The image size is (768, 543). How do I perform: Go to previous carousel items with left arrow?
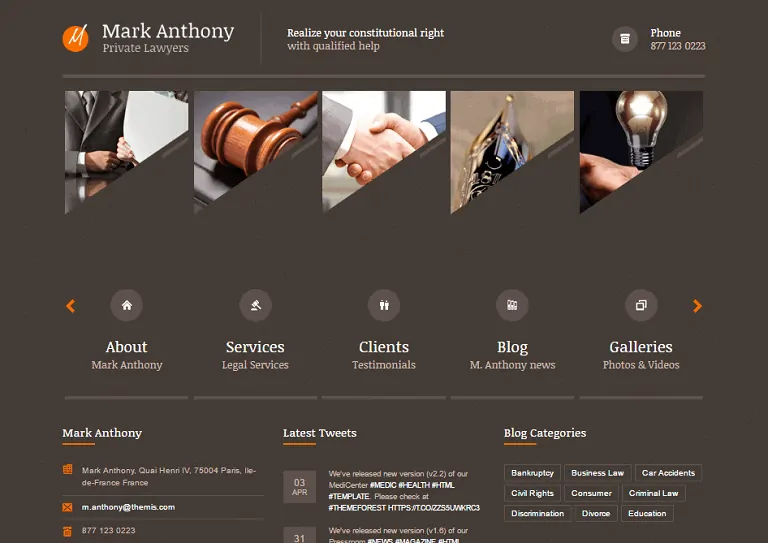pyautogui.click(x=71, y=306)
